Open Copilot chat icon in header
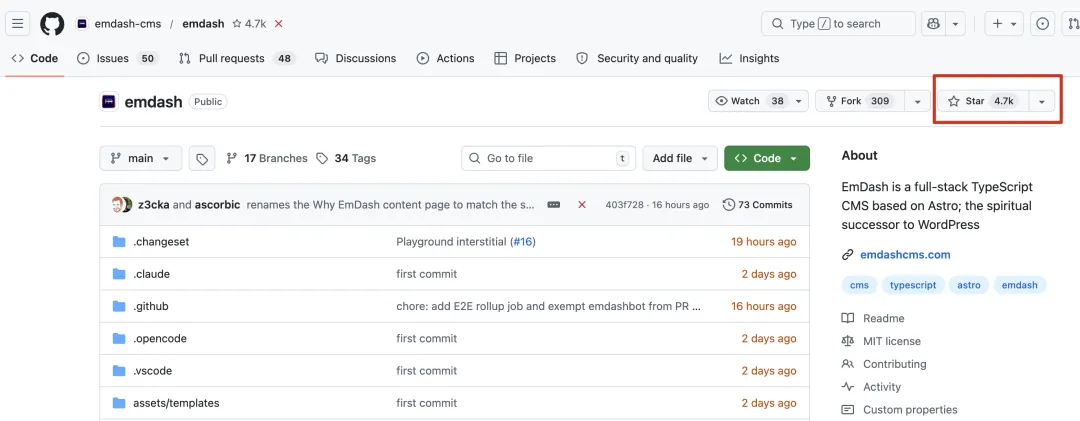 pos(934,23)
